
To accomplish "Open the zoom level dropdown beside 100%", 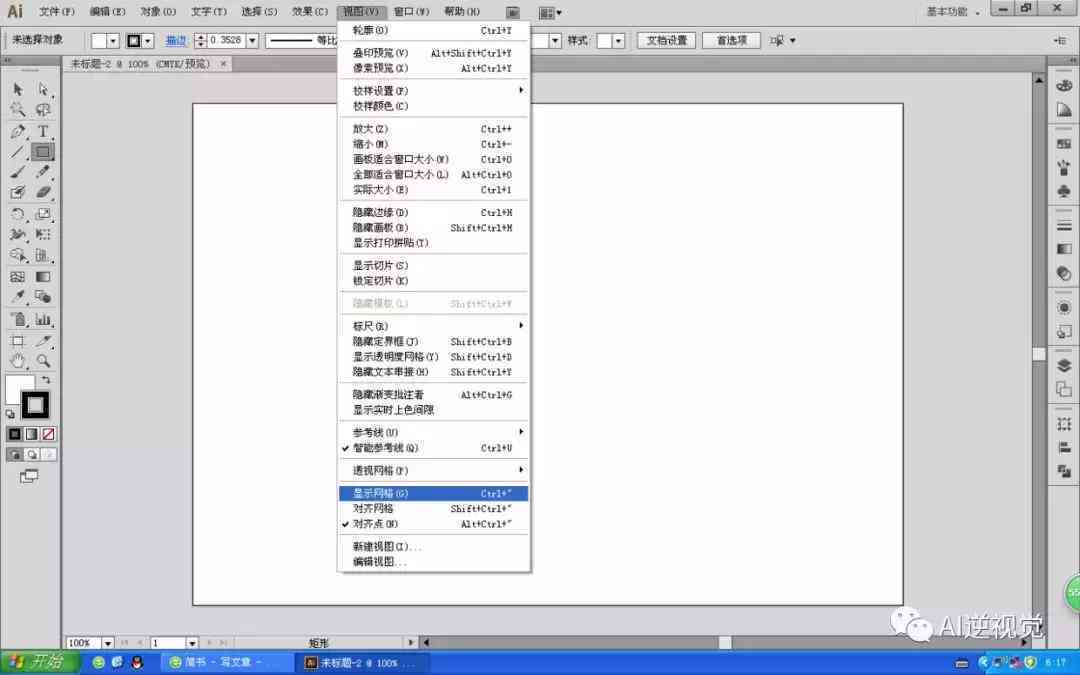I will [107, 643].
